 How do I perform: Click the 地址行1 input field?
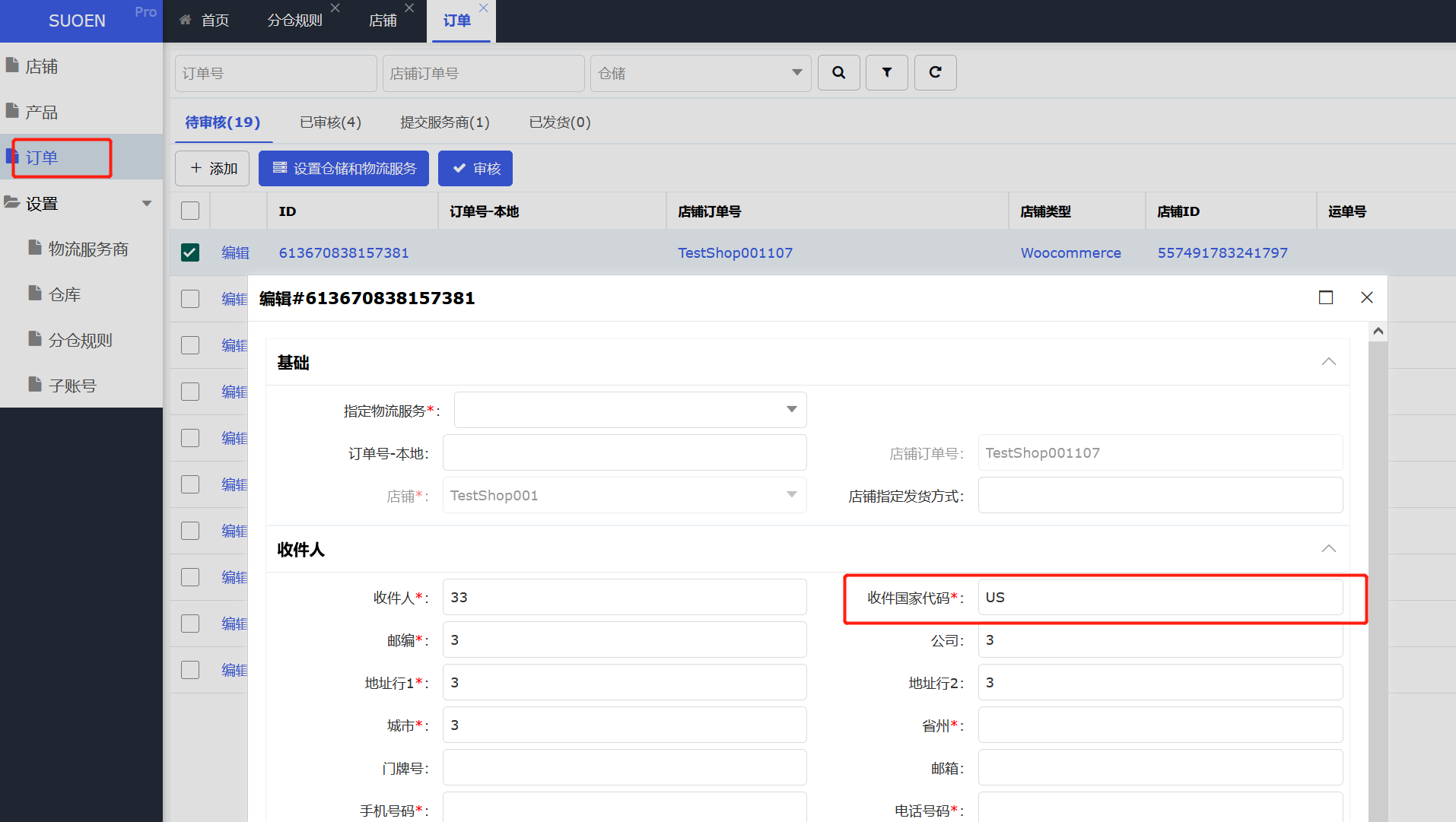(x=625, y=682)
